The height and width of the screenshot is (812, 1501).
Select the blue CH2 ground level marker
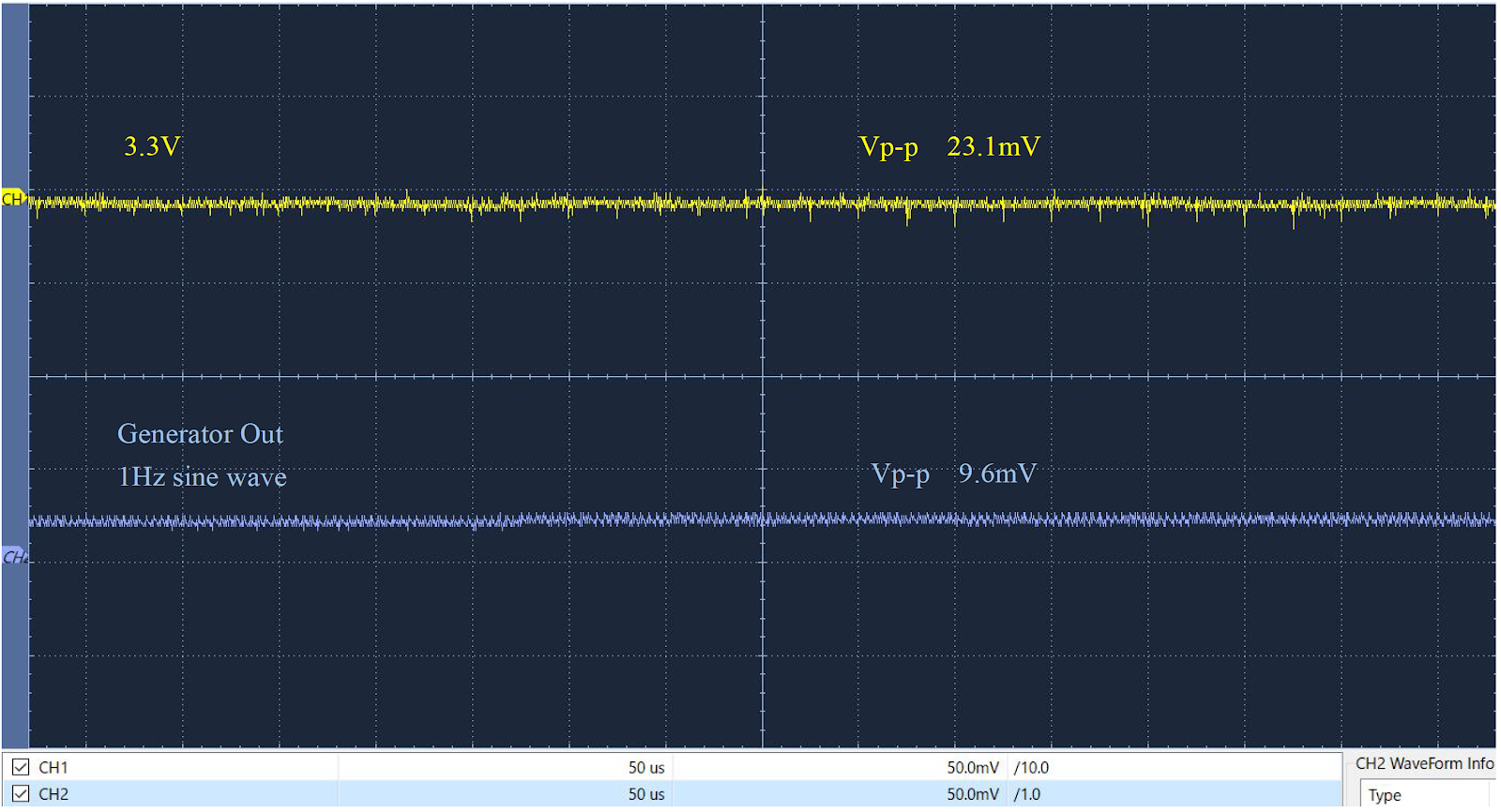(x=14, y=557)
